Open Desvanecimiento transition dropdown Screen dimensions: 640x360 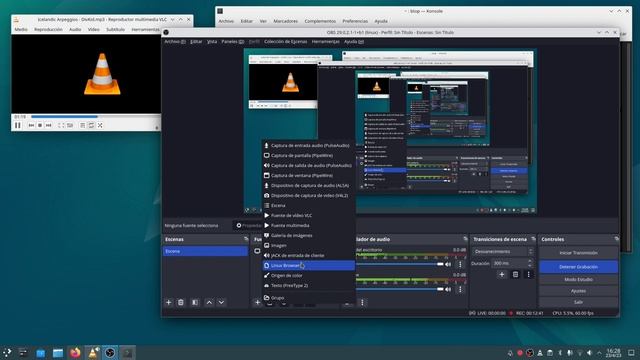click(x=503, y=251)
